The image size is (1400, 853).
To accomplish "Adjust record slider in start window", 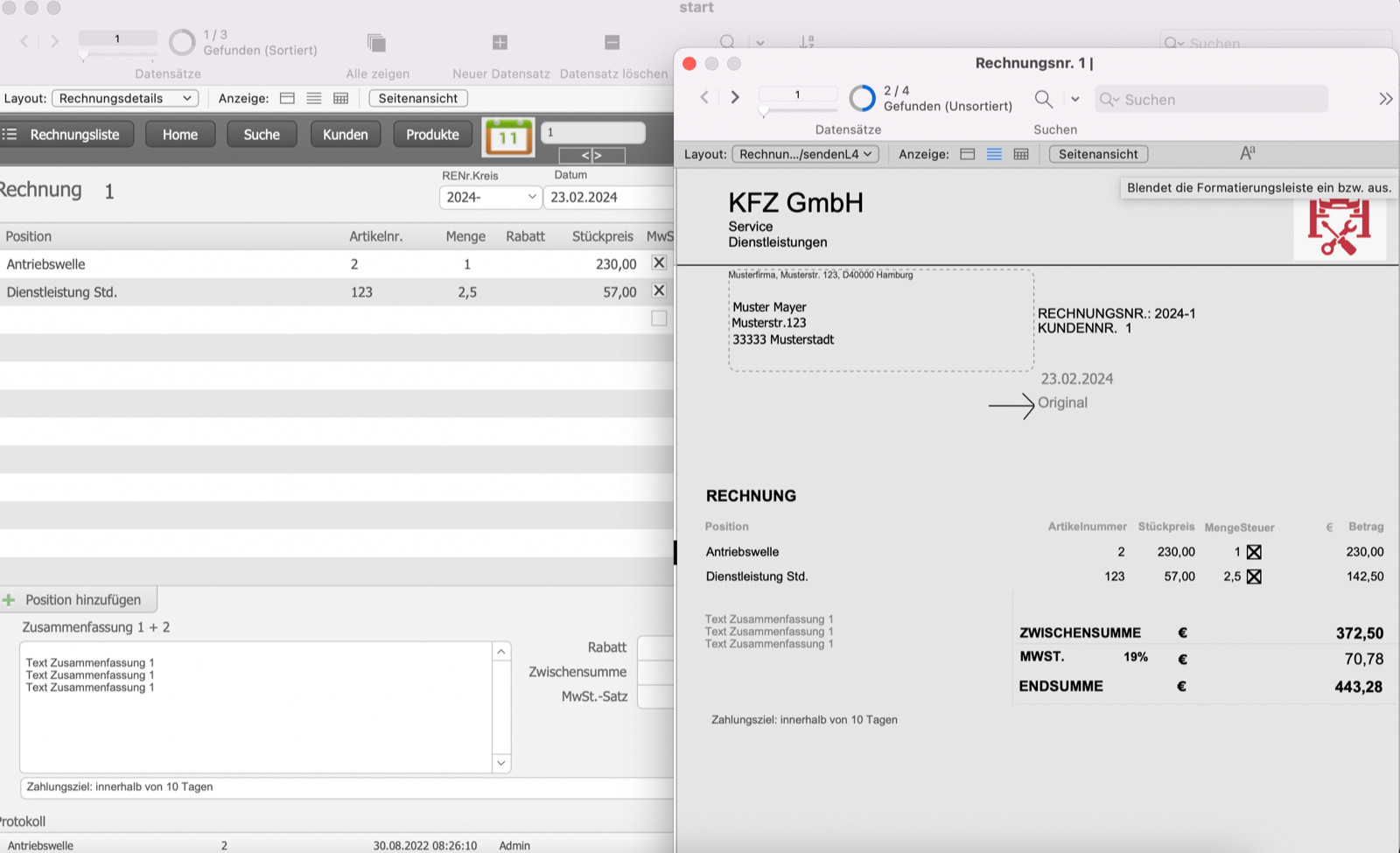I will click(83, 56).
